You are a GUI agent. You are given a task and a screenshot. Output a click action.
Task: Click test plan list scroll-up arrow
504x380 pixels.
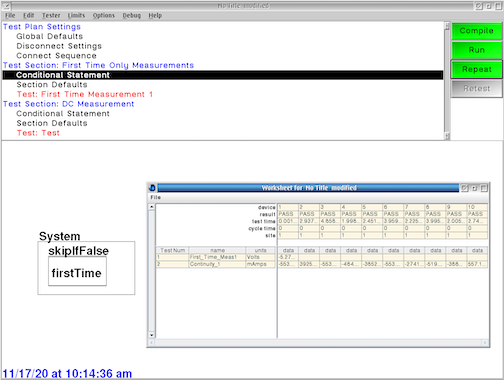click(x=447, y=26)
